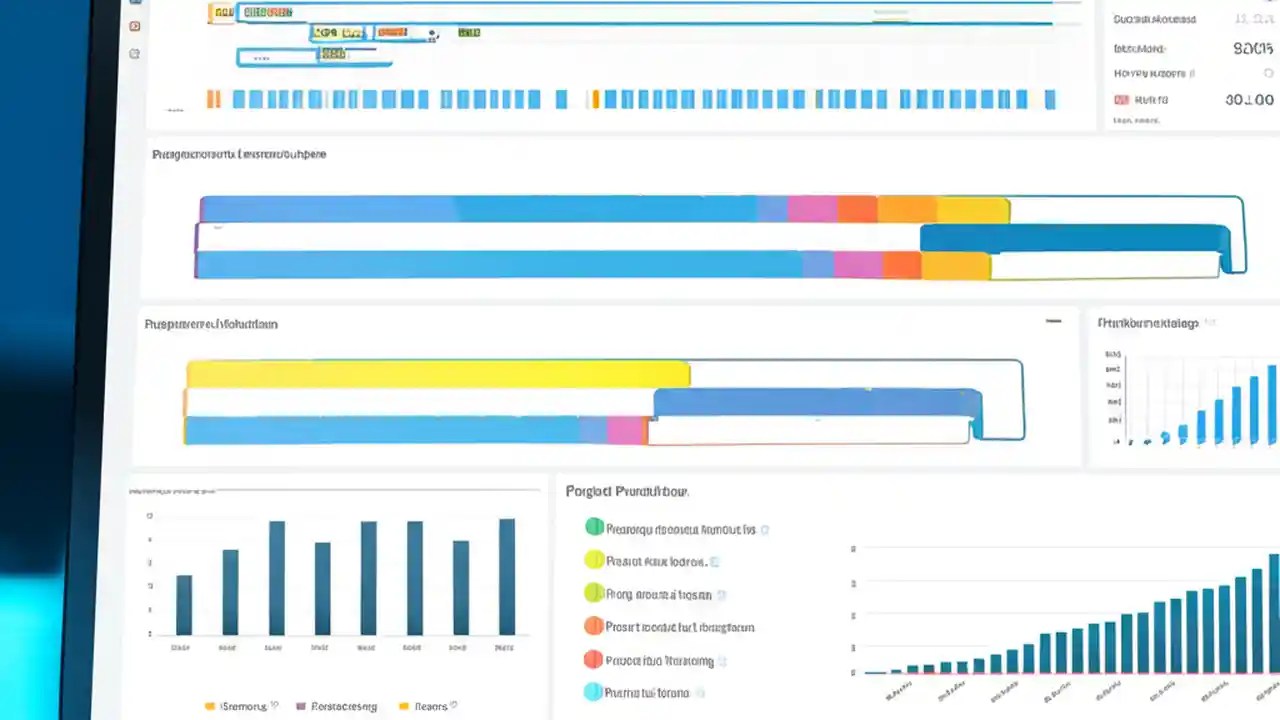Toggle the switch beside Hourly numbers
1280x720 pixels.
point(1269,73)
